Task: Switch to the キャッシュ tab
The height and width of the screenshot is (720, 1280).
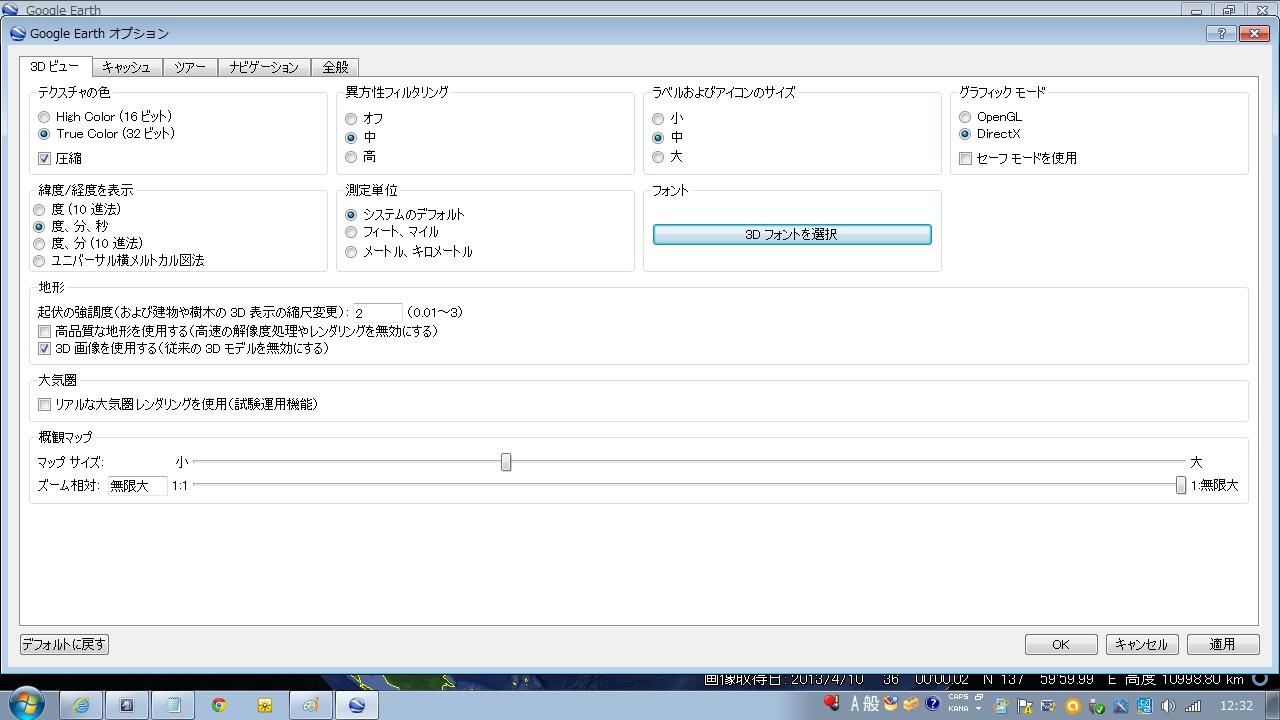Action: pos(126,67)
